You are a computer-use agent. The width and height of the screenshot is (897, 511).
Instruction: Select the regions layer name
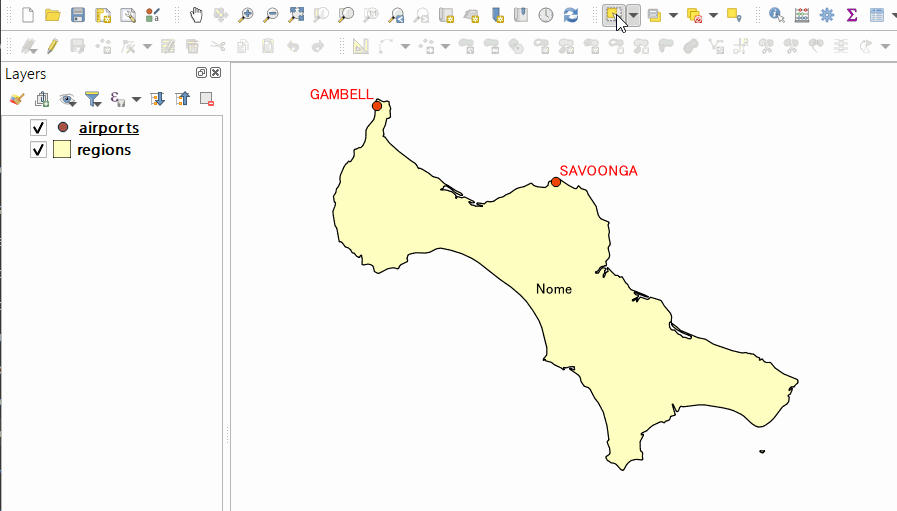(x=104, y=150)
